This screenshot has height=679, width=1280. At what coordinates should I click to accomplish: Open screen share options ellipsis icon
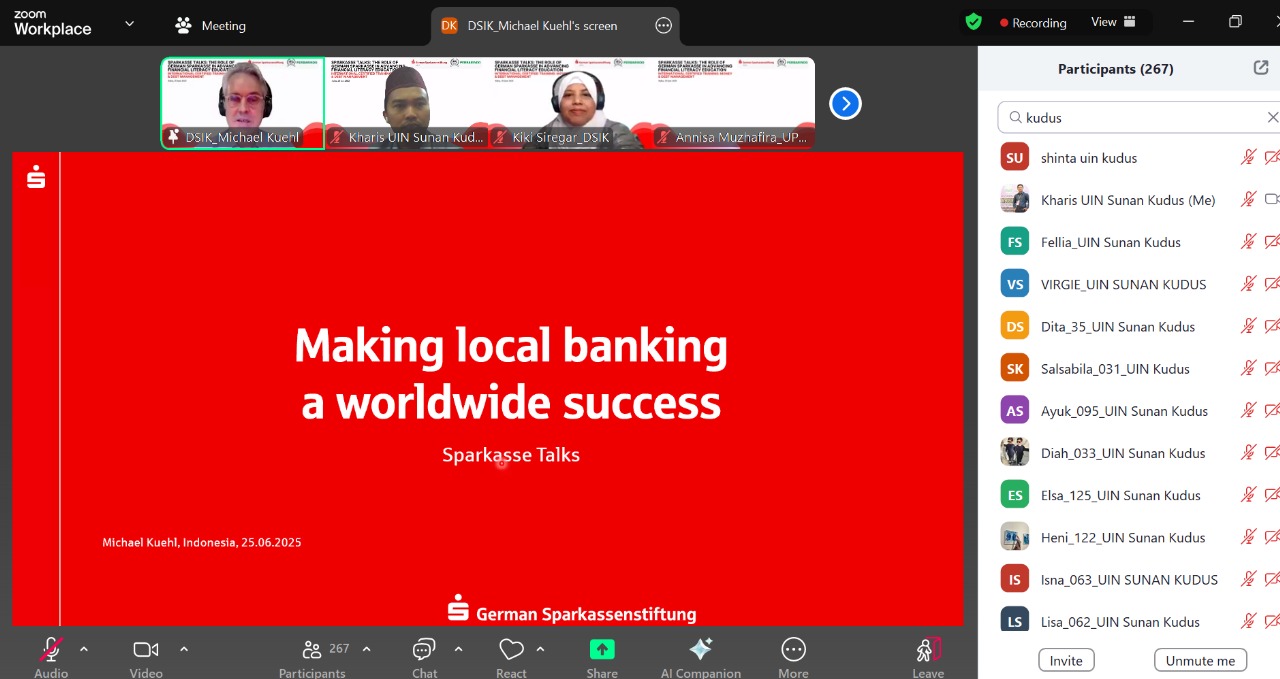(x=664, y=25)
